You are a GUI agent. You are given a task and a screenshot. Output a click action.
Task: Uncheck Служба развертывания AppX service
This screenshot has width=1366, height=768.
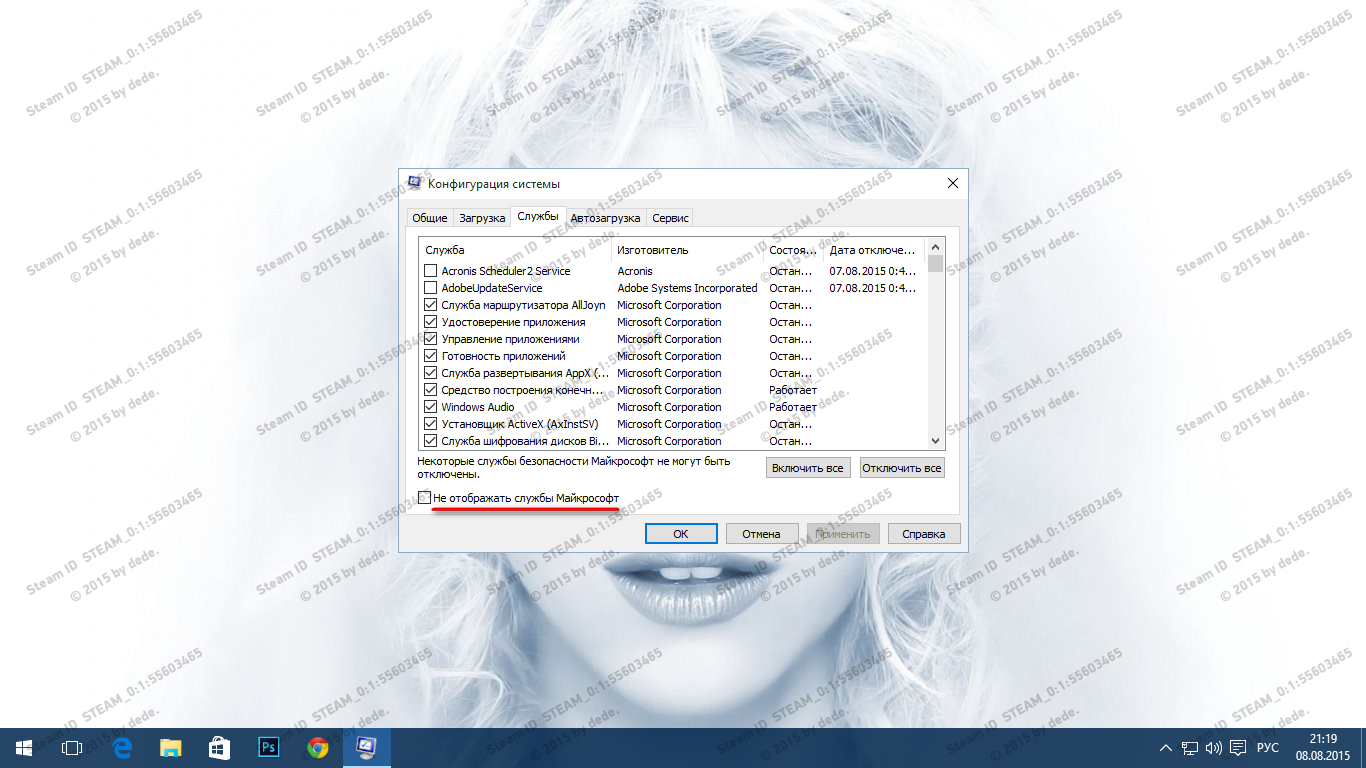[x=430, y=373]
